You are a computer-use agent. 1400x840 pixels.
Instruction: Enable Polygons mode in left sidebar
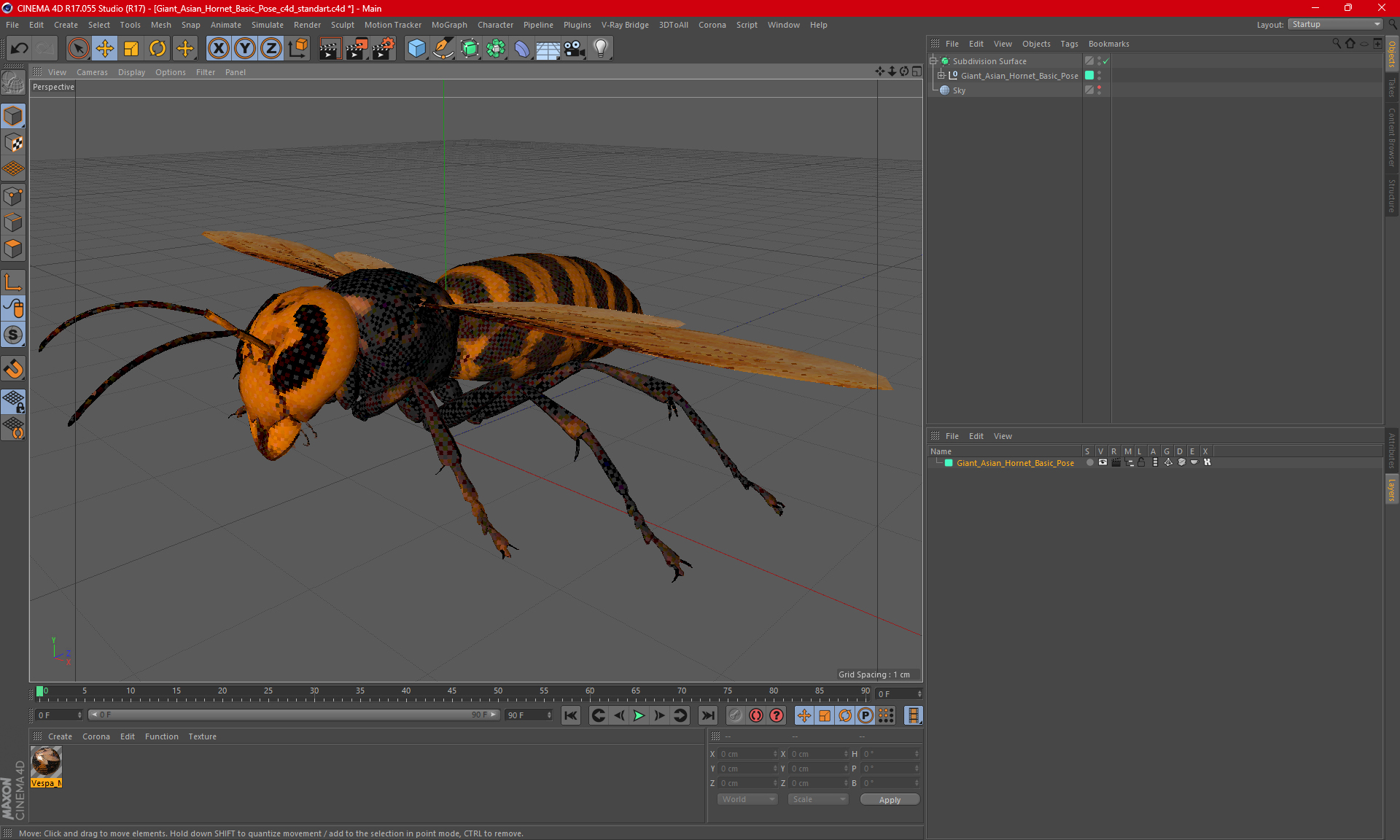[x=13, y=249]
